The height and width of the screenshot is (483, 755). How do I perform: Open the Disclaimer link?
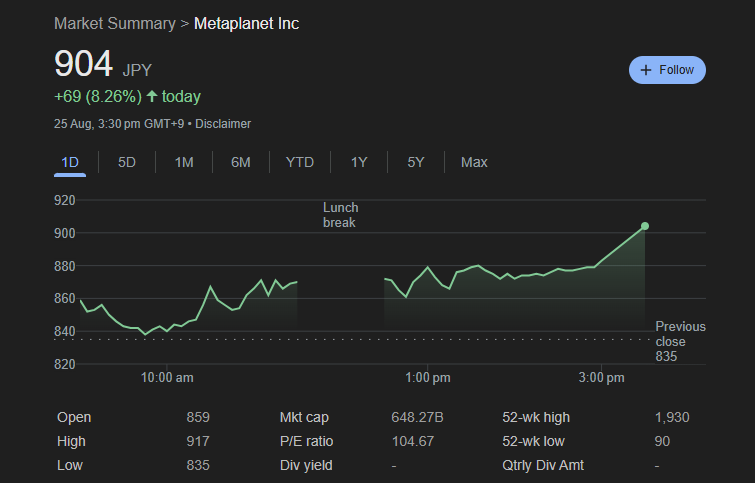click(x=223, y=124)
